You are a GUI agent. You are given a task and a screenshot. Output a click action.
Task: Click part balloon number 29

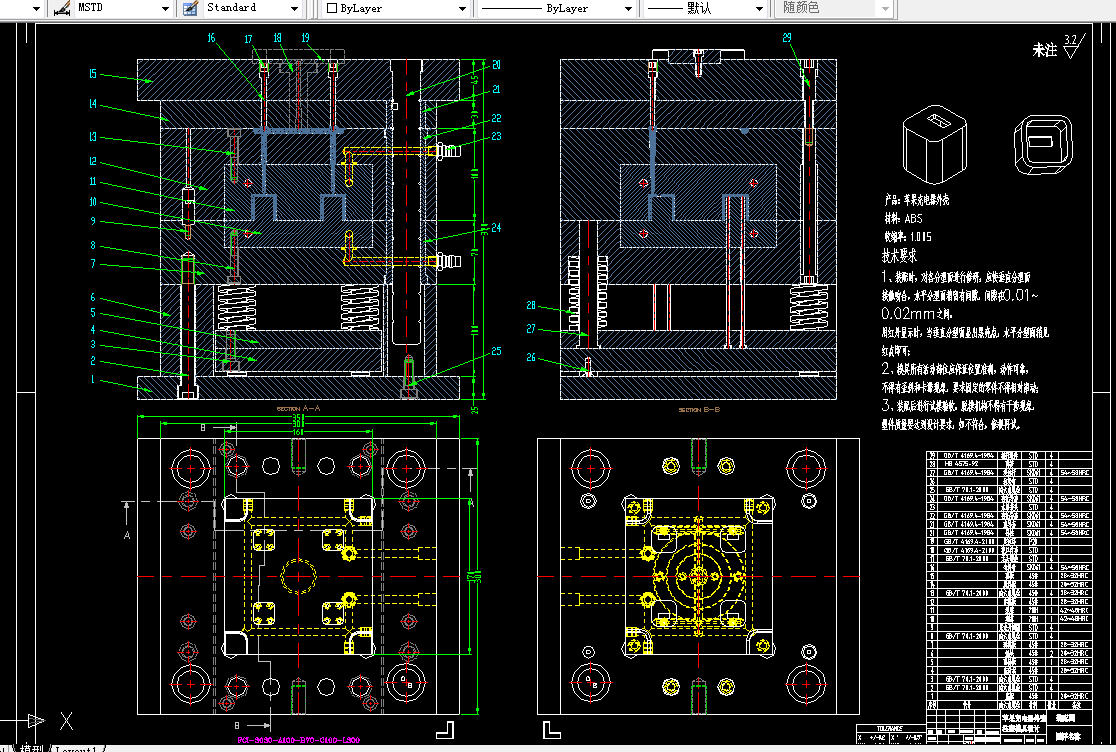click(786, 38)
